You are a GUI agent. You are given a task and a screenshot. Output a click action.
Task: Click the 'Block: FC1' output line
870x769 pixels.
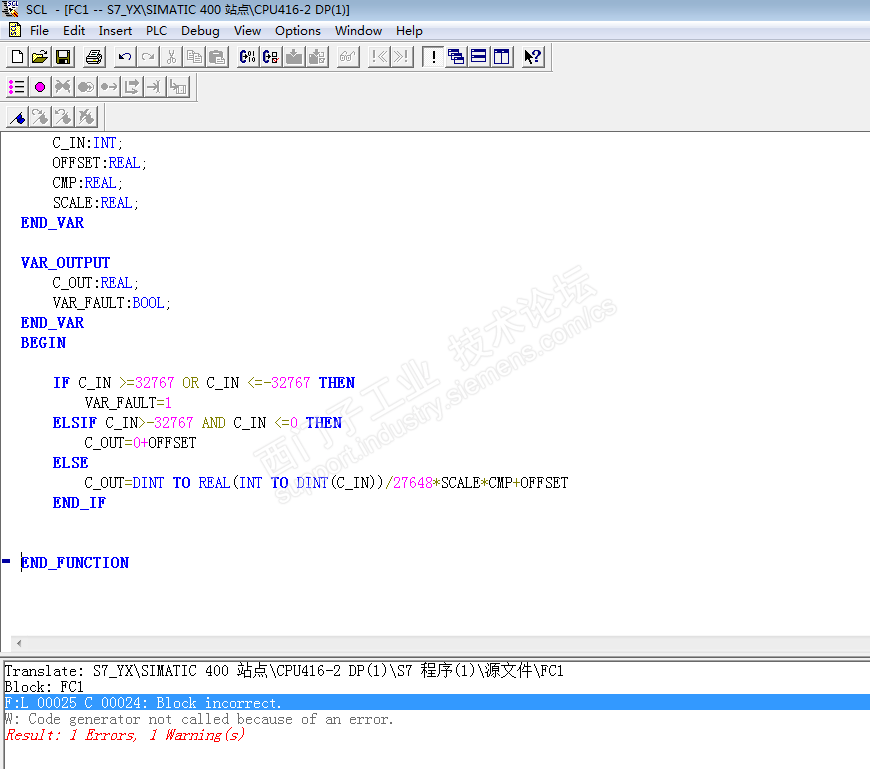click(x=44, y=687)
